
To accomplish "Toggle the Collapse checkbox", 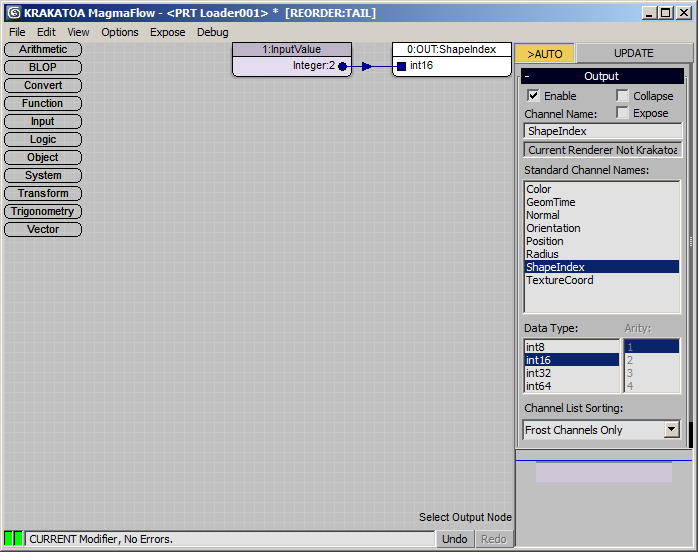I will point(622,96).
